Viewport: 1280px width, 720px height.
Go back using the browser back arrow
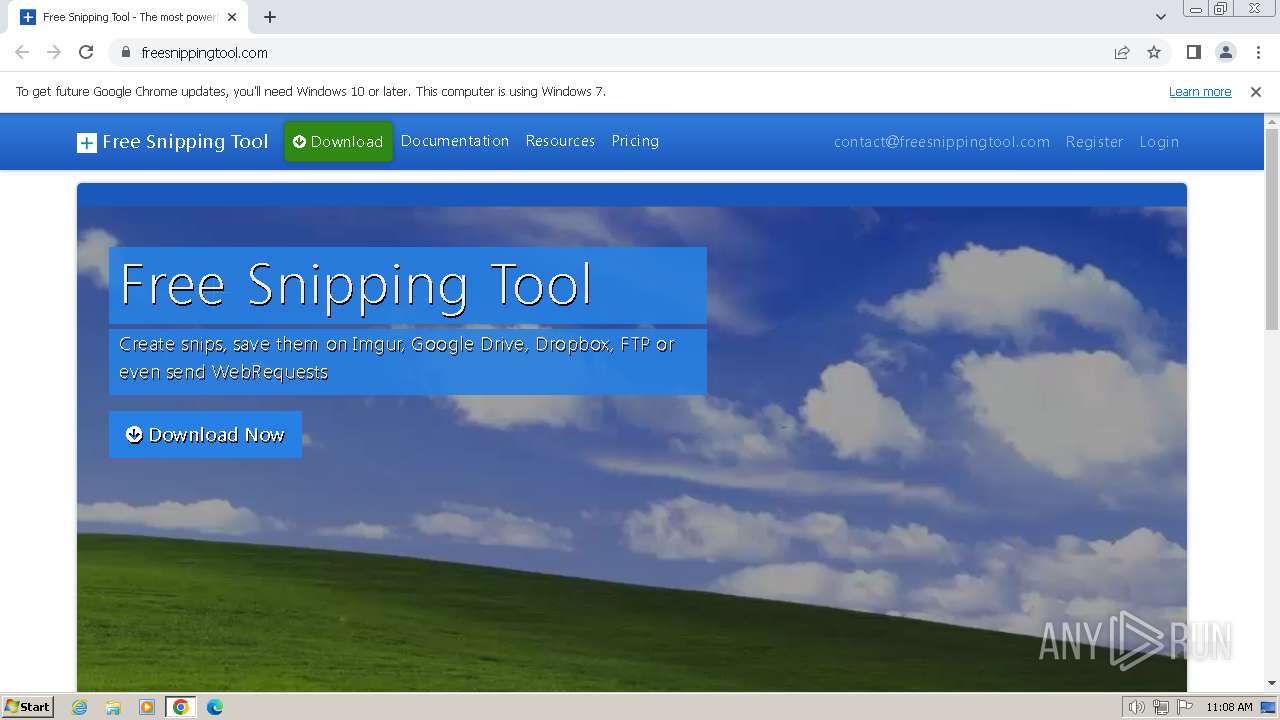point(22,52)
